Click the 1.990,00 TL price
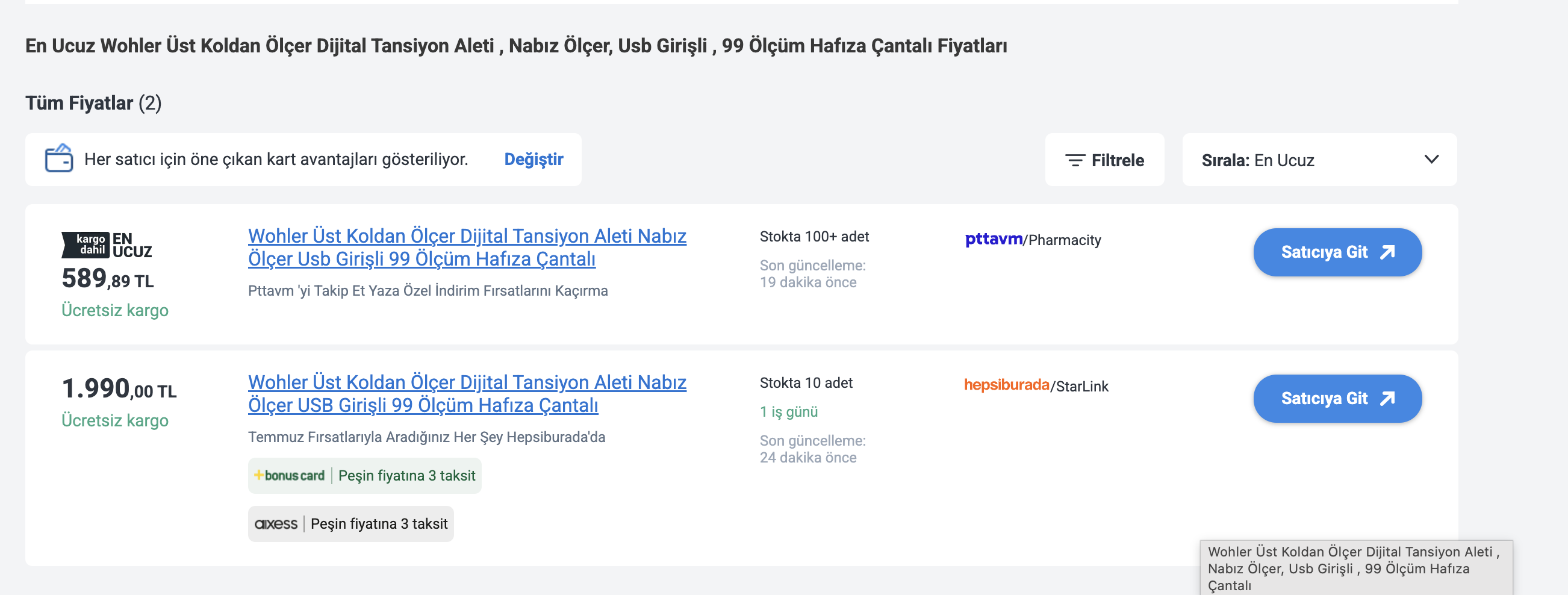This screenshot has height=595, width=1568. click(119, 388)
